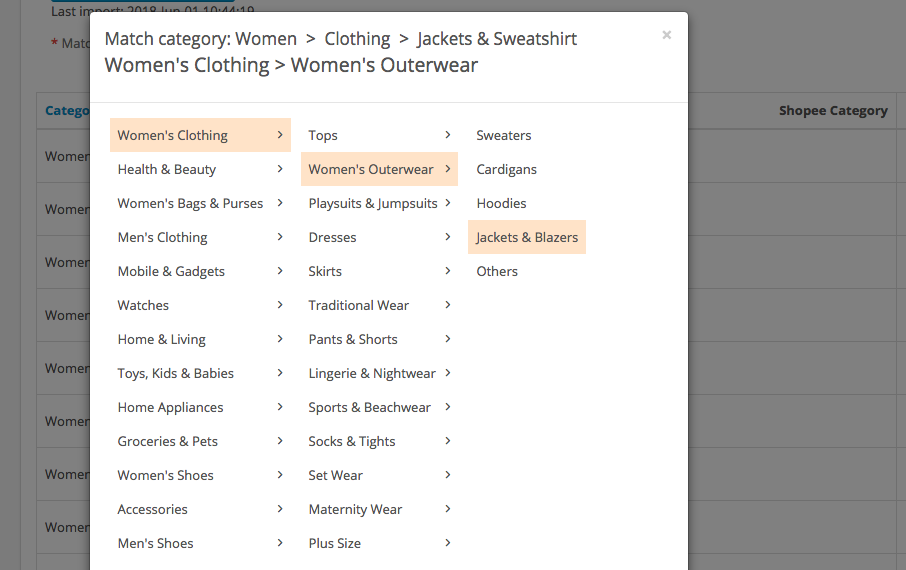Pick the Hoodies option
This screenshot has width=906, height=570.
(501, 203)
